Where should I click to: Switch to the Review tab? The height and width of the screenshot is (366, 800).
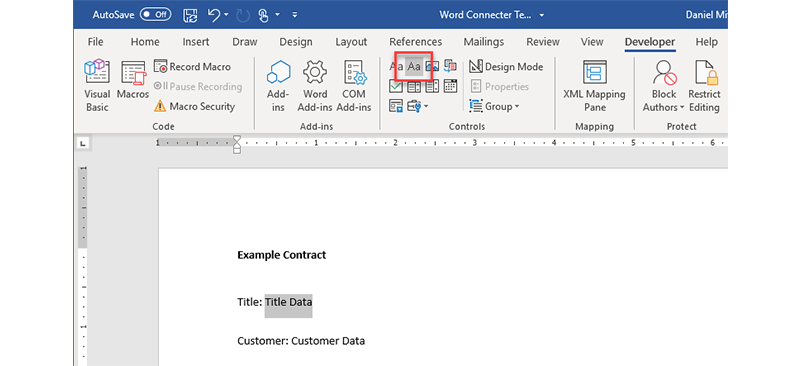click(x=543, y=42)
